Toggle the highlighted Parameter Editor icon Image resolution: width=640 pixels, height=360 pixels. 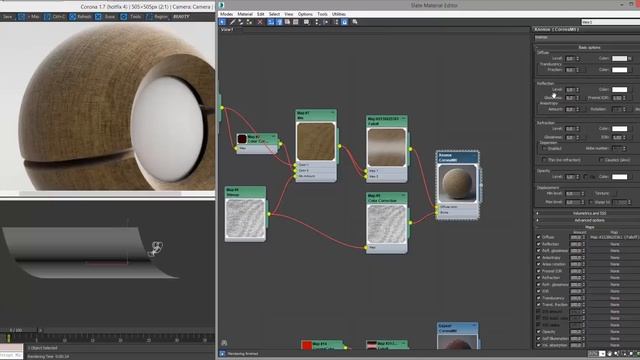[x=344, y=22]
